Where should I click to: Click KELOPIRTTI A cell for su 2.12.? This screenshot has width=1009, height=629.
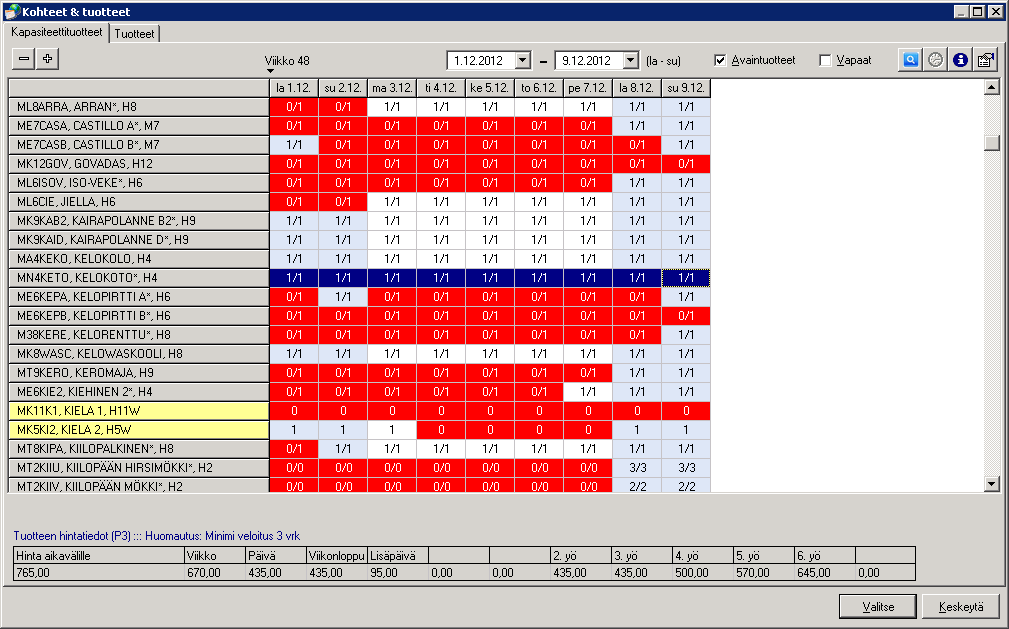pyautogui.click(x=343, y=297)
